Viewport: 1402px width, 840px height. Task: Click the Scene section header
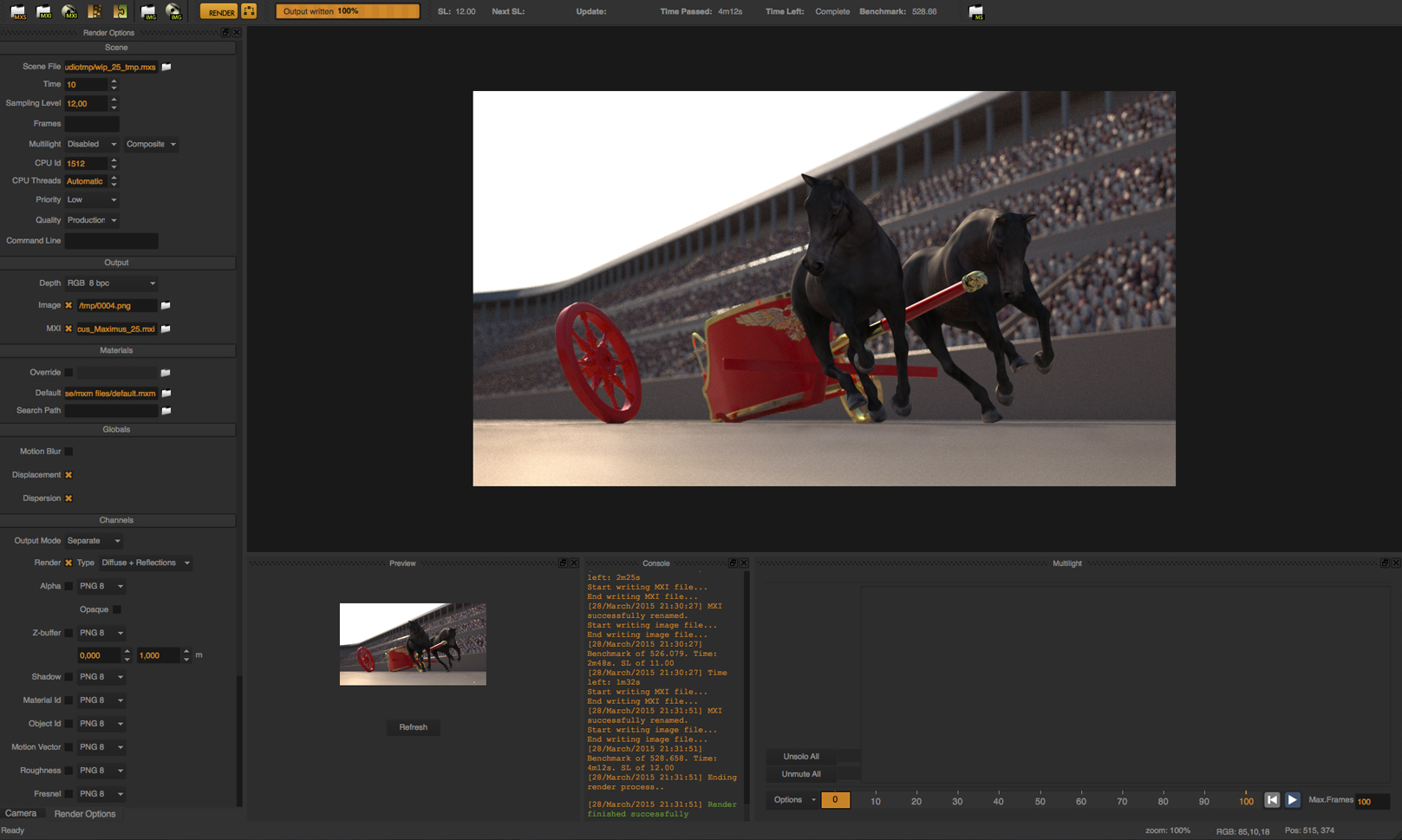tap(117, 48)
